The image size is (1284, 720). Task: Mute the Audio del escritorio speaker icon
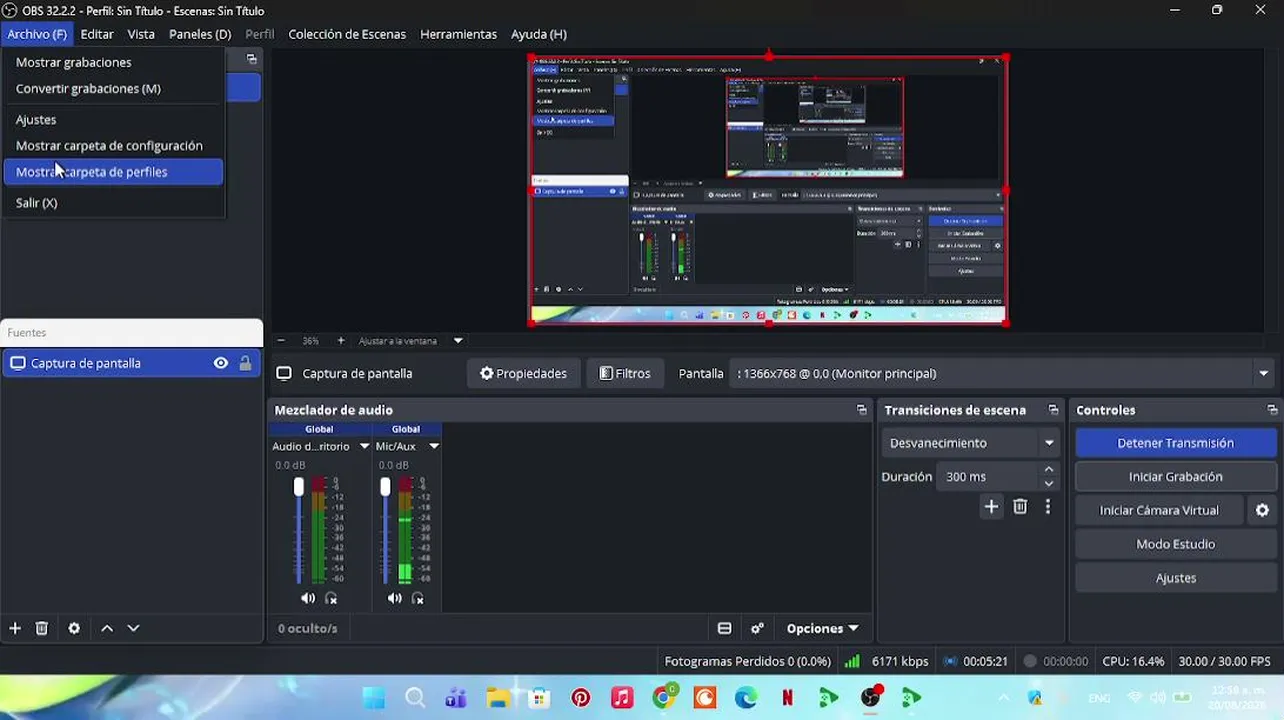(307, 598)
